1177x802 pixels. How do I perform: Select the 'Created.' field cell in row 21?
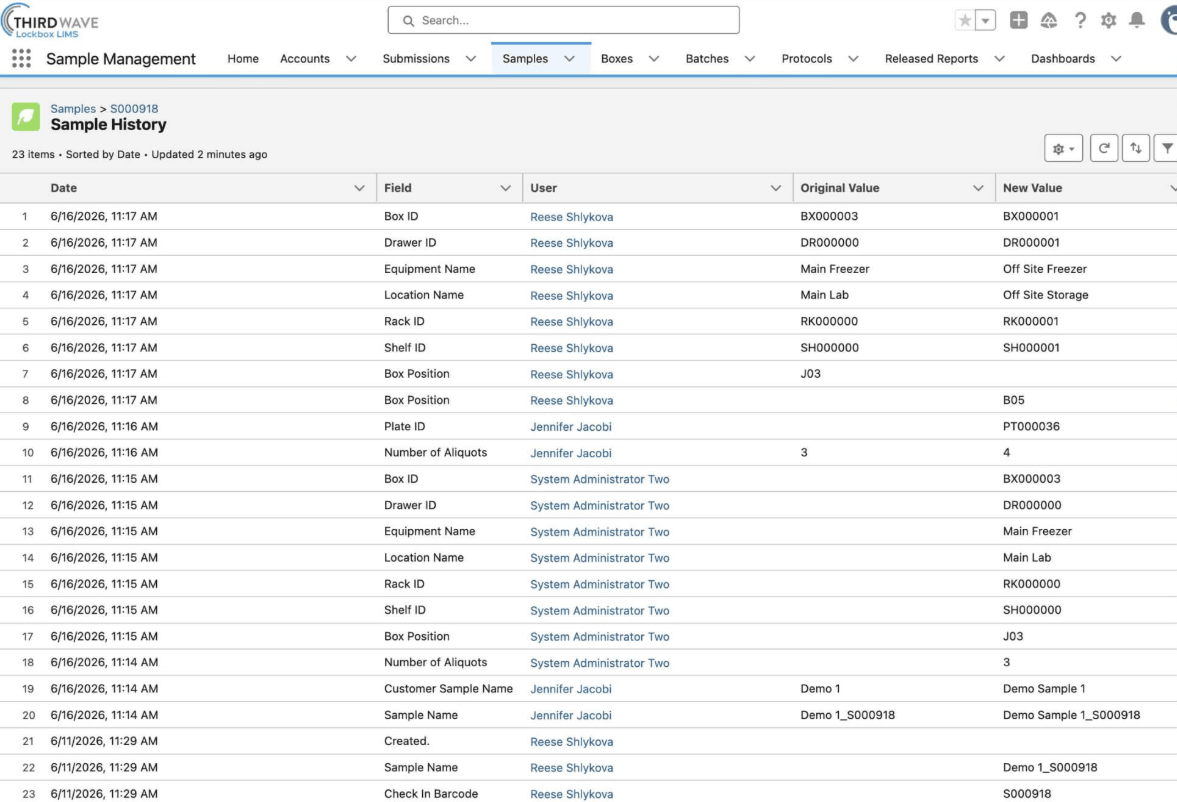(x=407, y=741)
